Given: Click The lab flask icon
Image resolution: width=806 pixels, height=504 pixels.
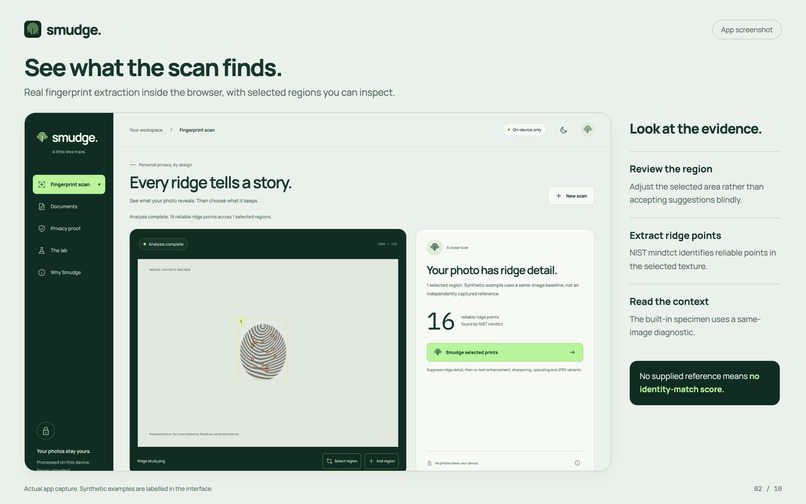Looking at the screenshot, I should [42, 250].
